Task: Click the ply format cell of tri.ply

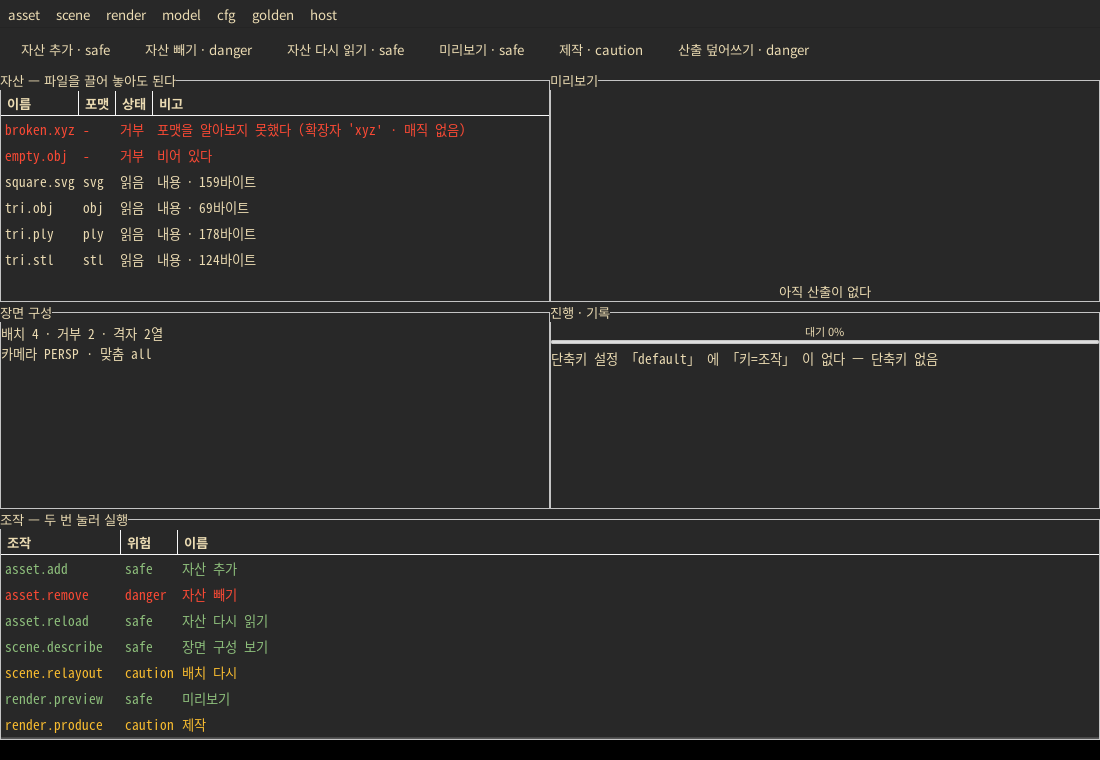Action: pos(93,234)
